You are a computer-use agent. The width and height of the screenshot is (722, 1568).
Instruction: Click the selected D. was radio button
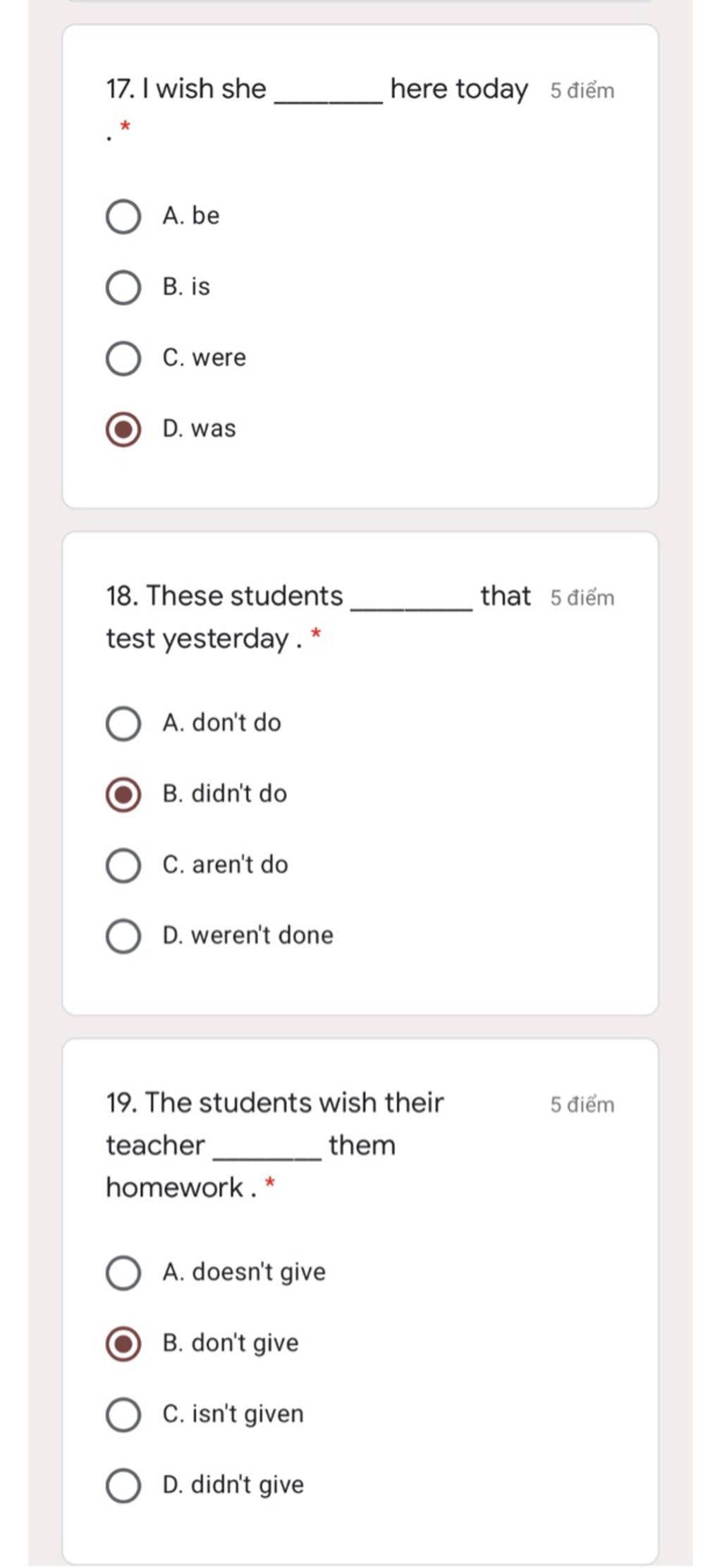123,430
